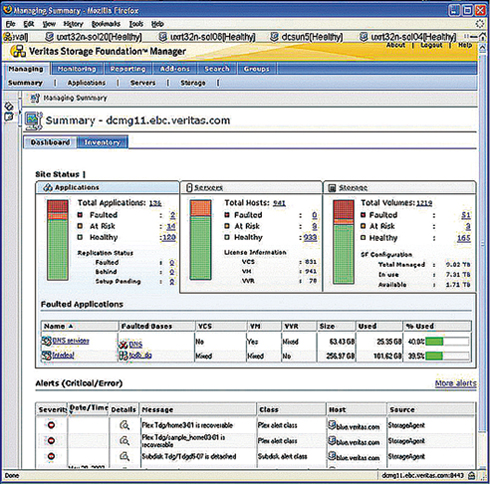
Task: Click the Veritas Storage Foundation Manager logo icon
Action: 18,51
